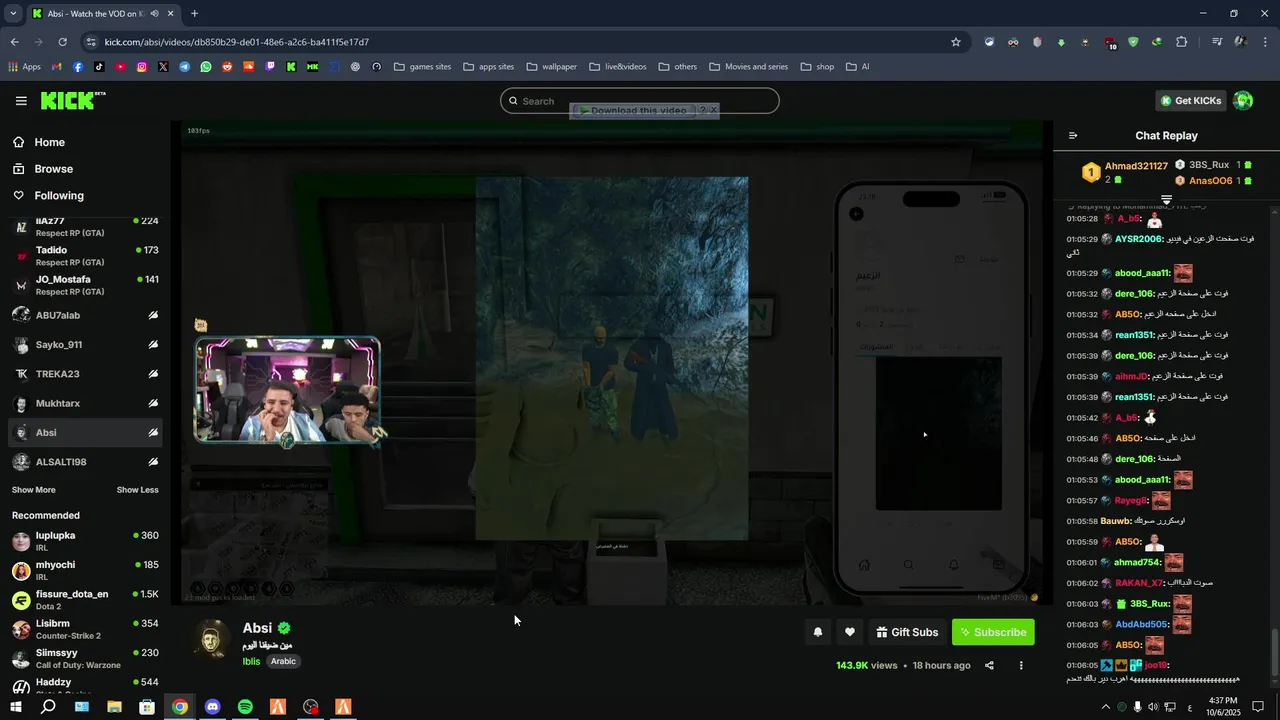Viewport: 1280px width, 720px height.
Task: Open Mukhtarx channel in sidebar
Action: point(84,403)
